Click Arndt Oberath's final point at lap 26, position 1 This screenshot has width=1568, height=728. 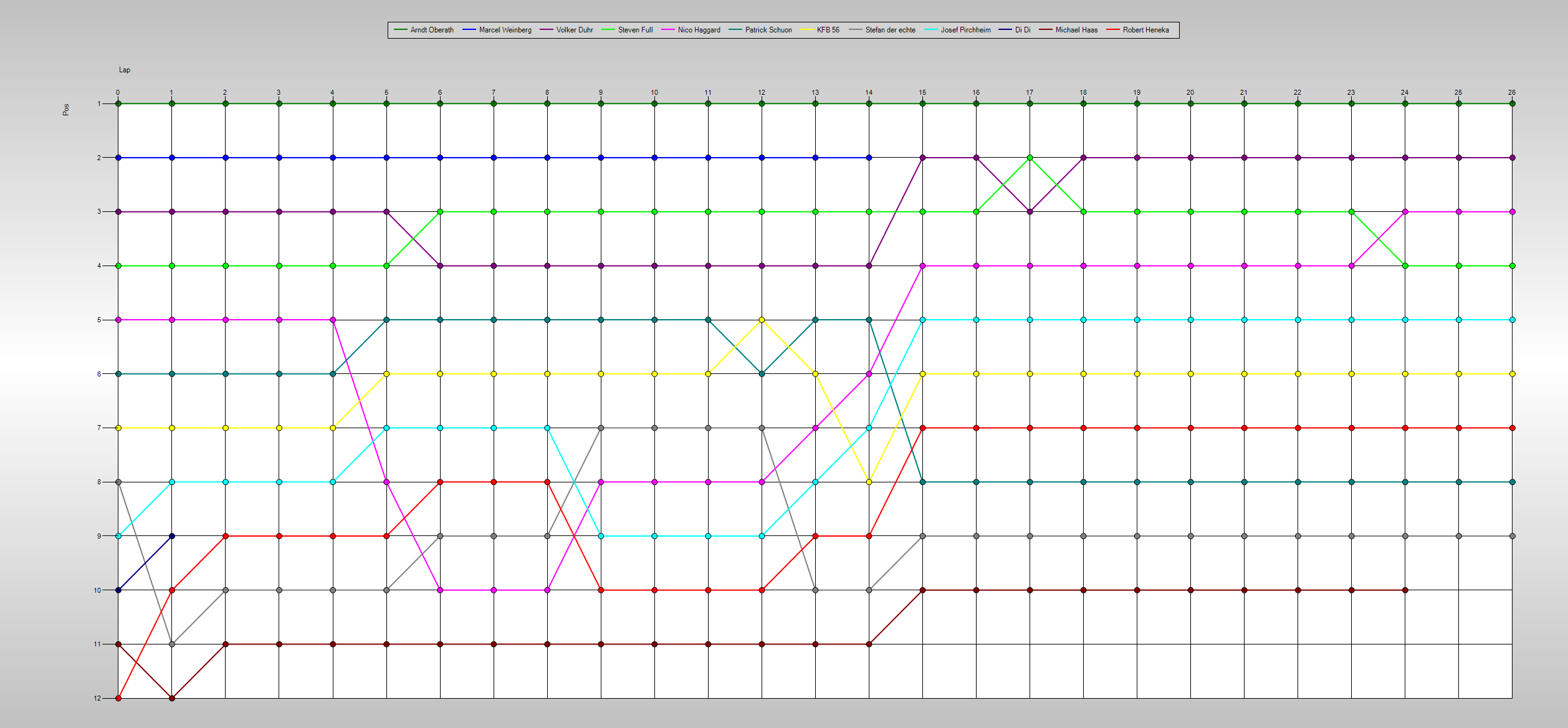tap(1512, 103)
